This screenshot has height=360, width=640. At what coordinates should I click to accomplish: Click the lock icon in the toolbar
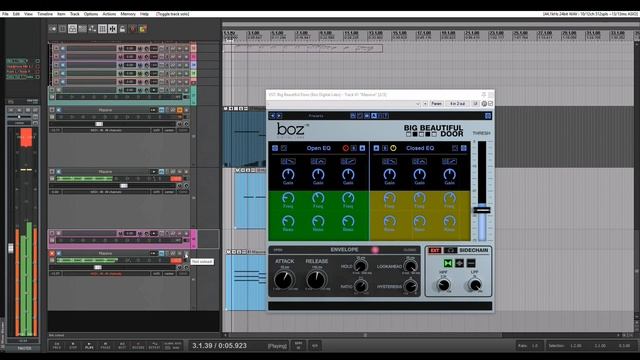tap(122, 29)
